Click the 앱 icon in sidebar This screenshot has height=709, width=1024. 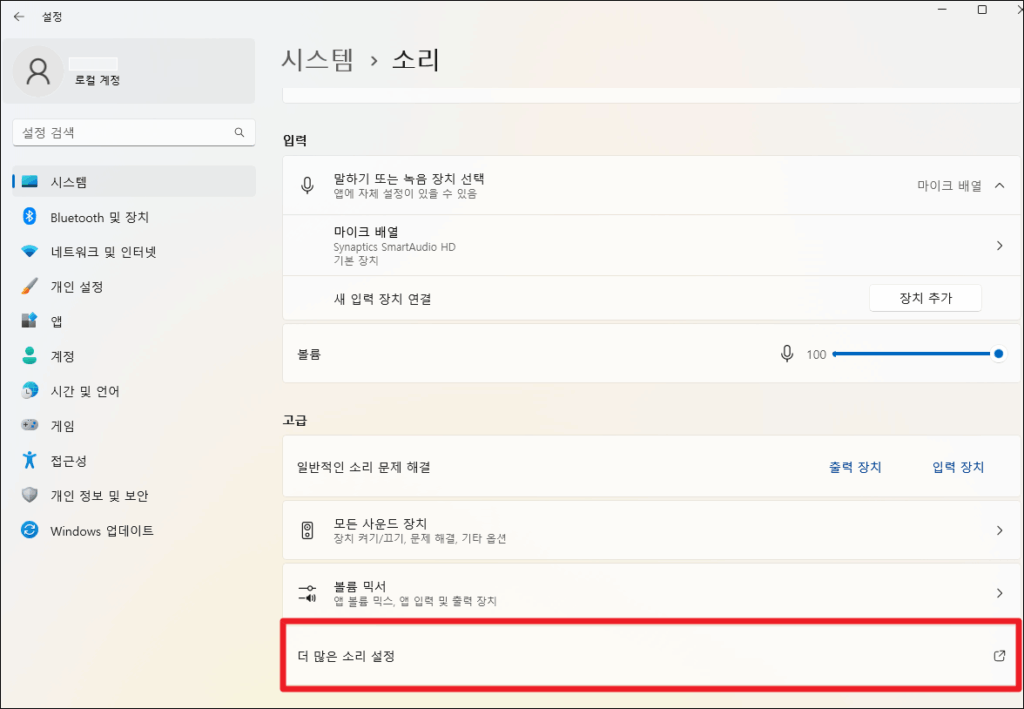click(29, 321)
